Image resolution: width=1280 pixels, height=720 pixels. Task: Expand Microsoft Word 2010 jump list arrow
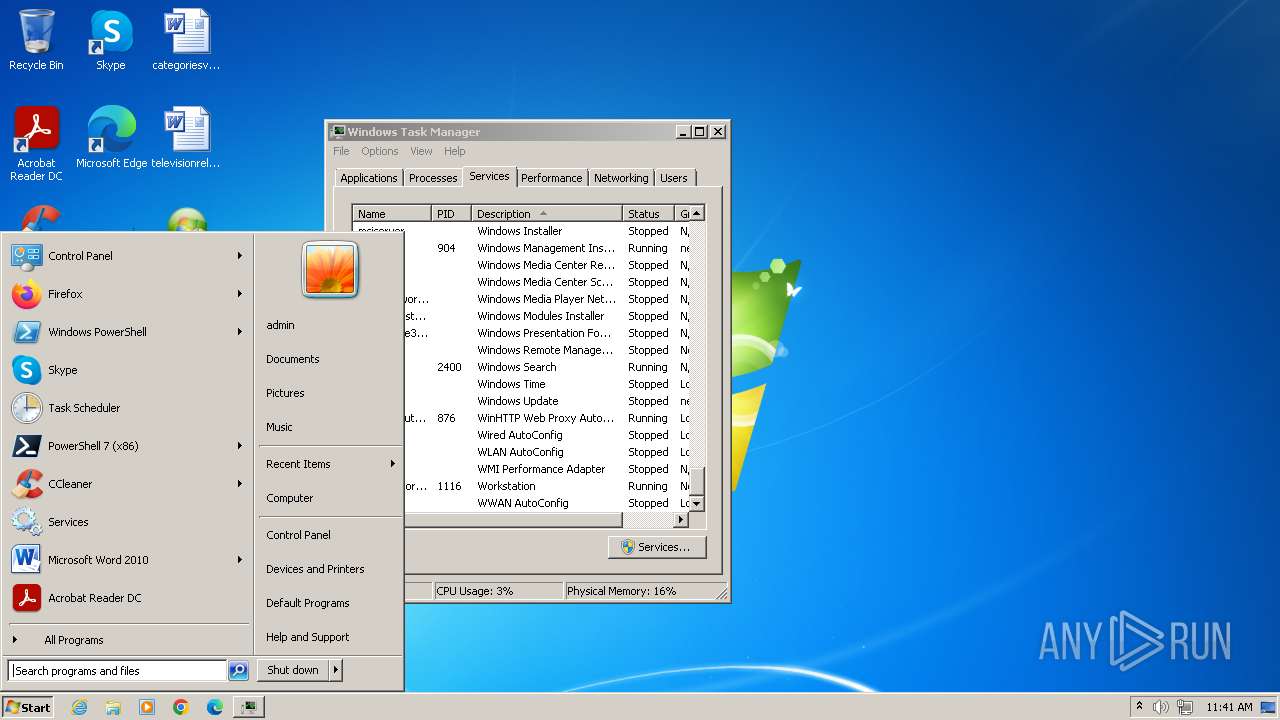[240, 560]
